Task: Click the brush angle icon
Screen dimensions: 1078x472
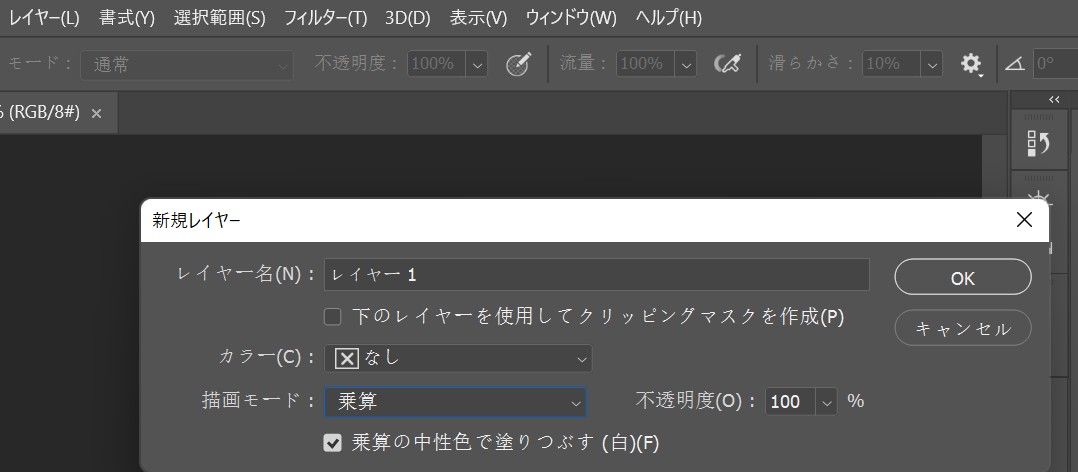Action: click(x=1015, y=65)
